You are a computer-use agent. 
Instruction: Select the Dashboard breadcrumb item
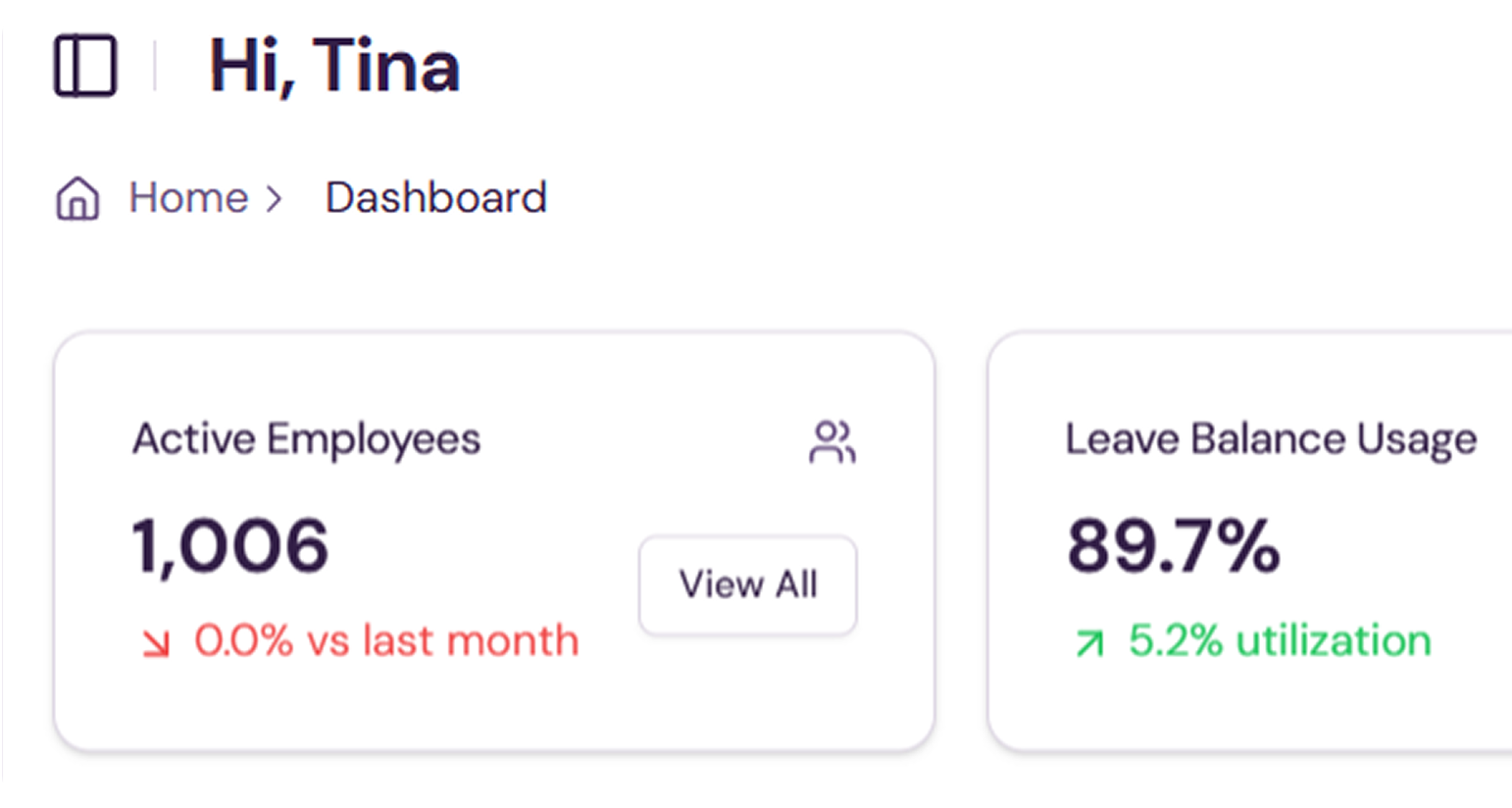[x=435, y=198]
